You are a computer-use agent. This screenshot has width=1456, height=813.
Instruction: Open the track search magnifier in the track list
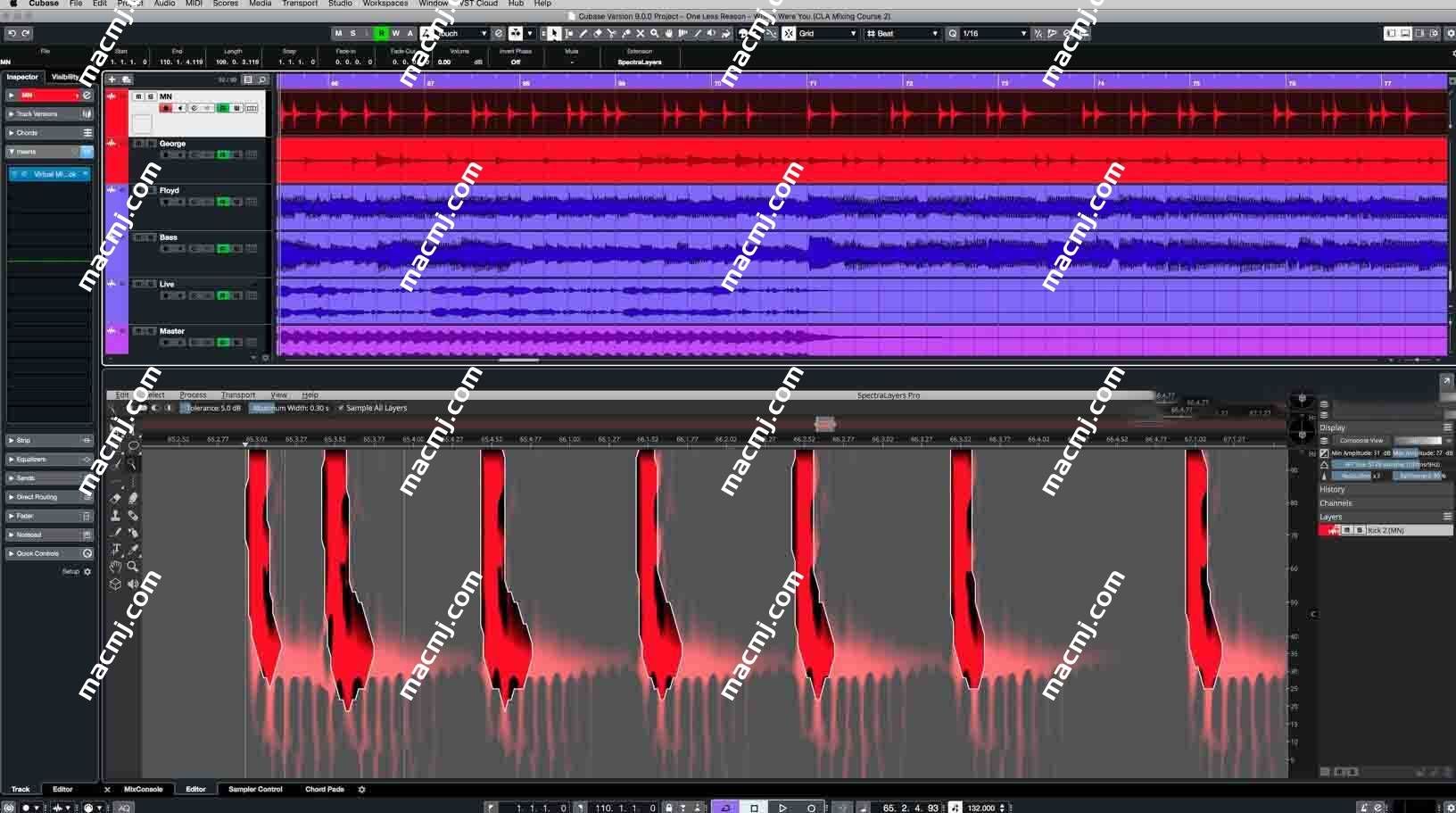pos(262,79)
